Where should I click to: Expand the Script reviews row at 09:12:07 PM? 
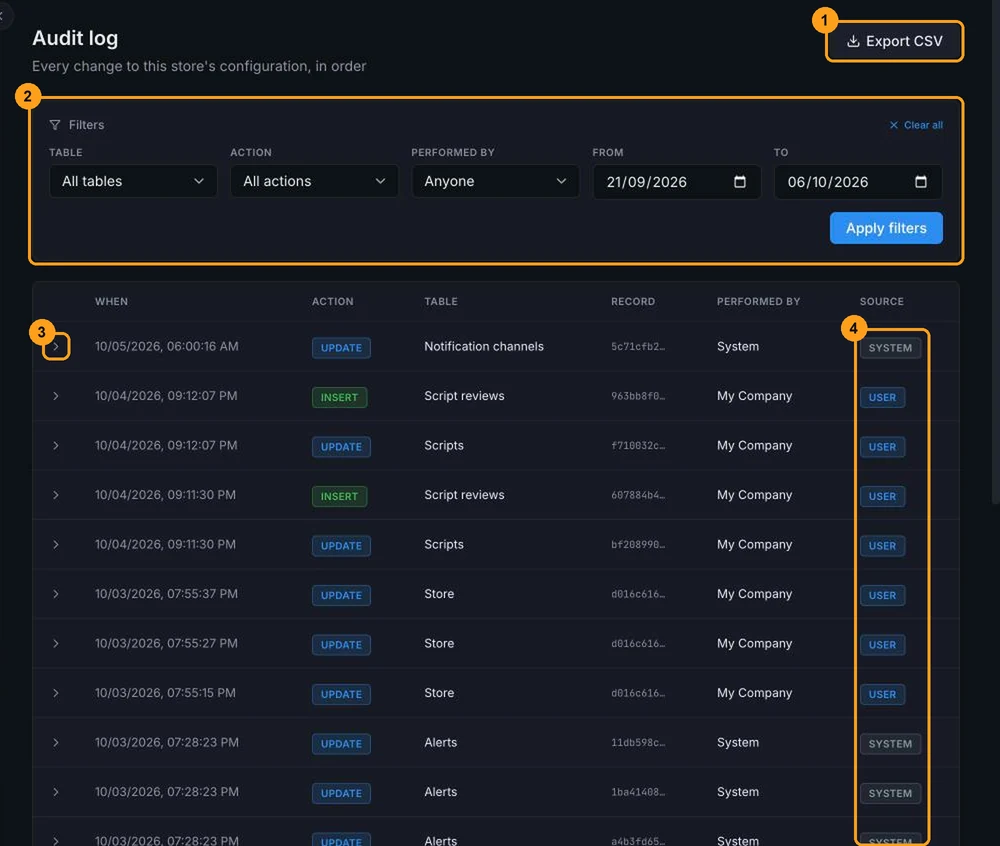point(56,396)
